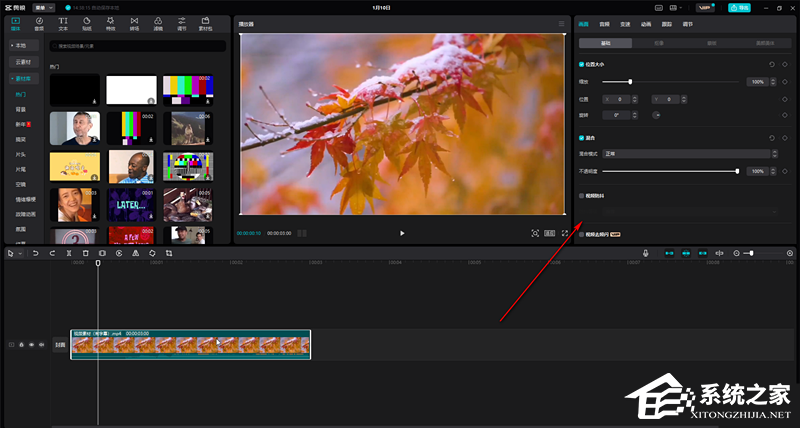Open the 文本 (Text) tool tab
The image size is (800, 428).
pyautogui.click(x=63, y=22)
